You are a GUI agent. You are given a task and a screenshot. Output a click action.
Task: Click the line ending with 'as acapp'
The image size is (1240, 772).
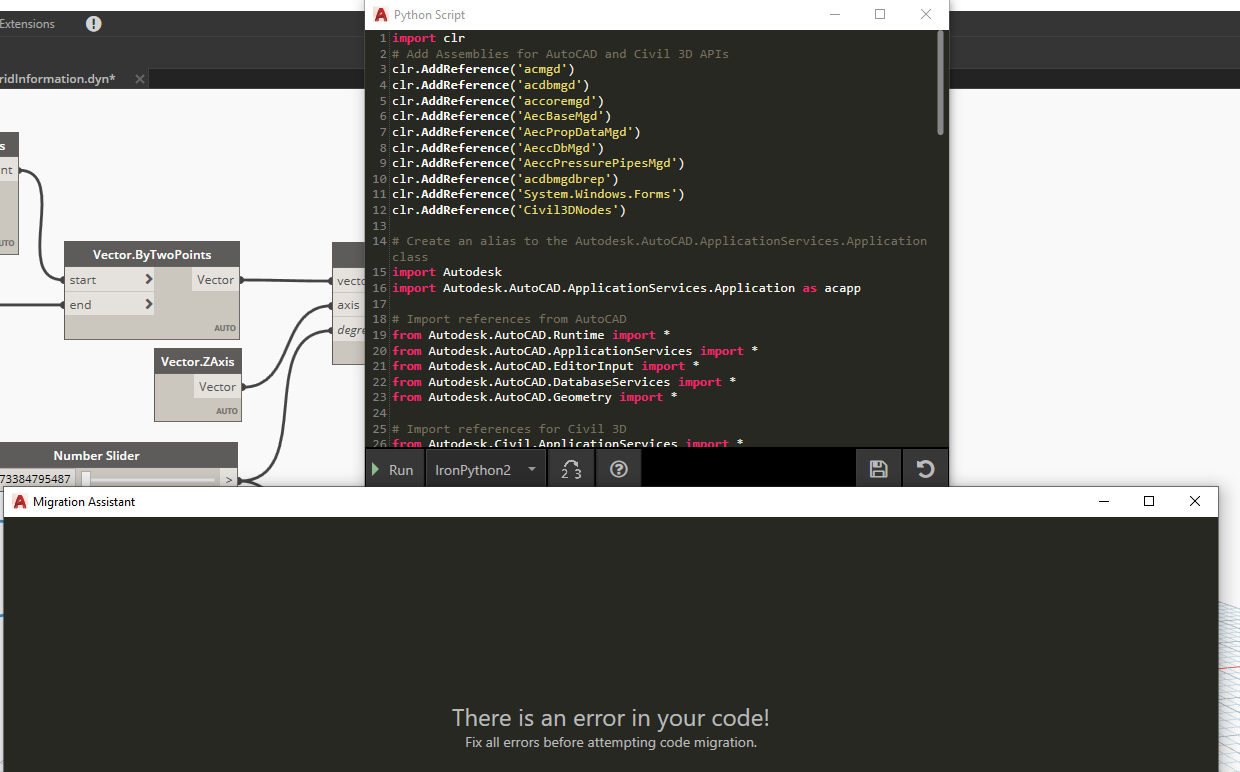[x=626, y=288]
